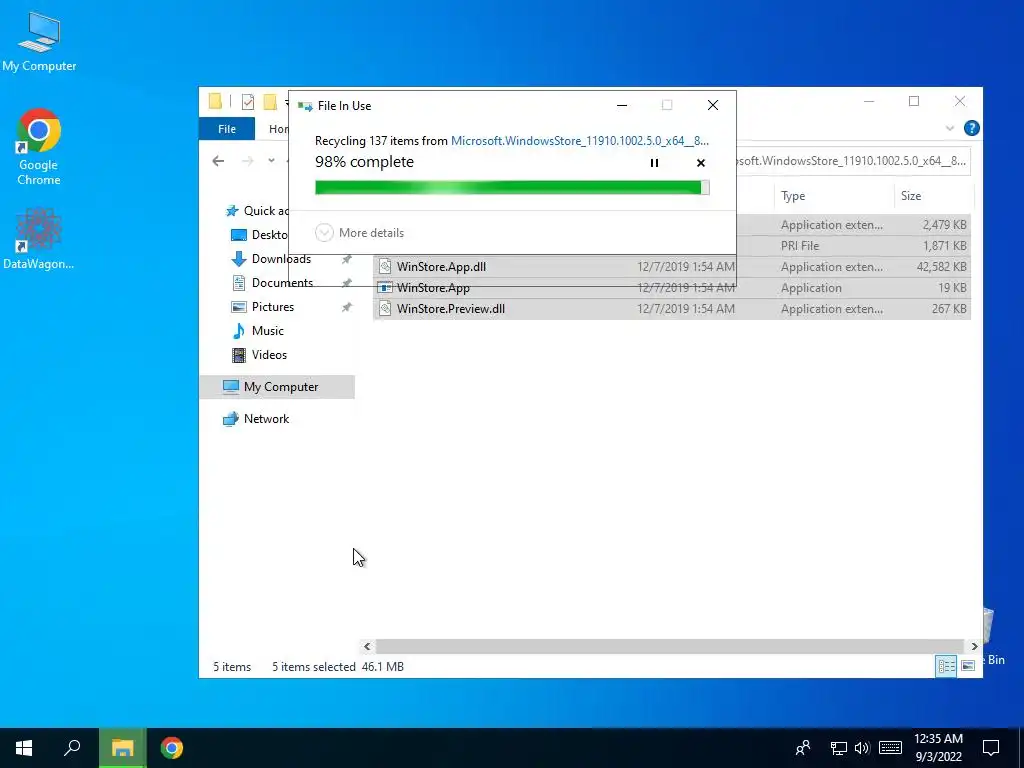1024x768 pixels.
Task: Sort by Type column header
Action: click(834, 196)
